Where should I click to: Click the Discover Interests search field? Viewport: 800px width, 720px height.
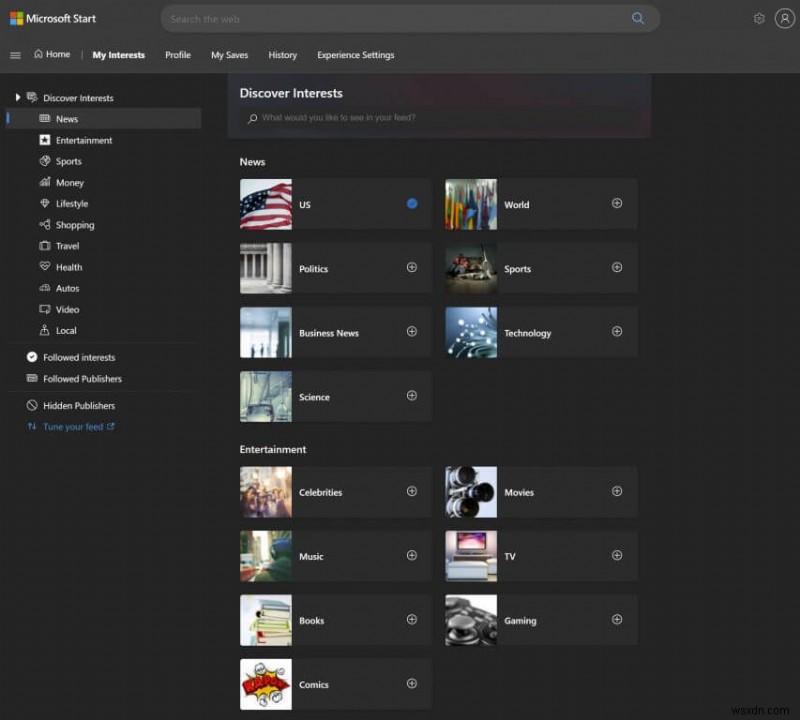[440, 118]
